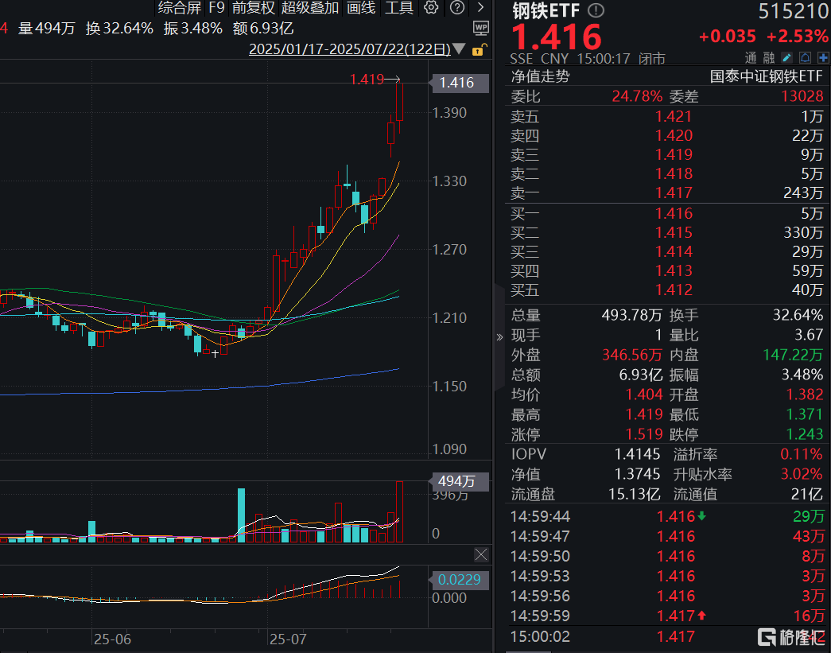Click the current price tag 1.416 on the axis
Screen dimensions: 832x654
coord(458,83)
